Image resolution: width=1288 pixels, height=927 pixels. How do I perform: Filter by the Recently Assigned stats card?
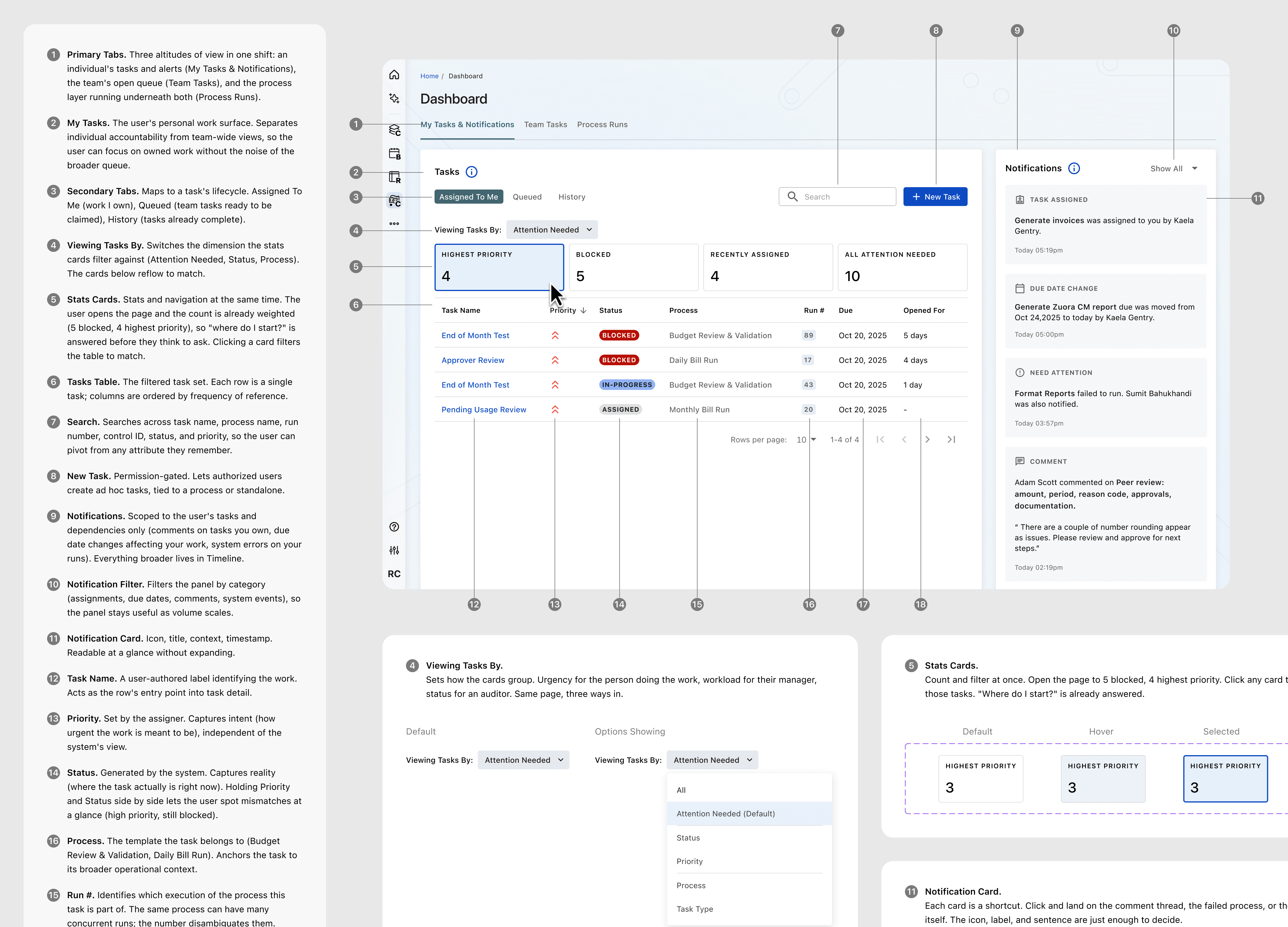[x=768, y=268]
